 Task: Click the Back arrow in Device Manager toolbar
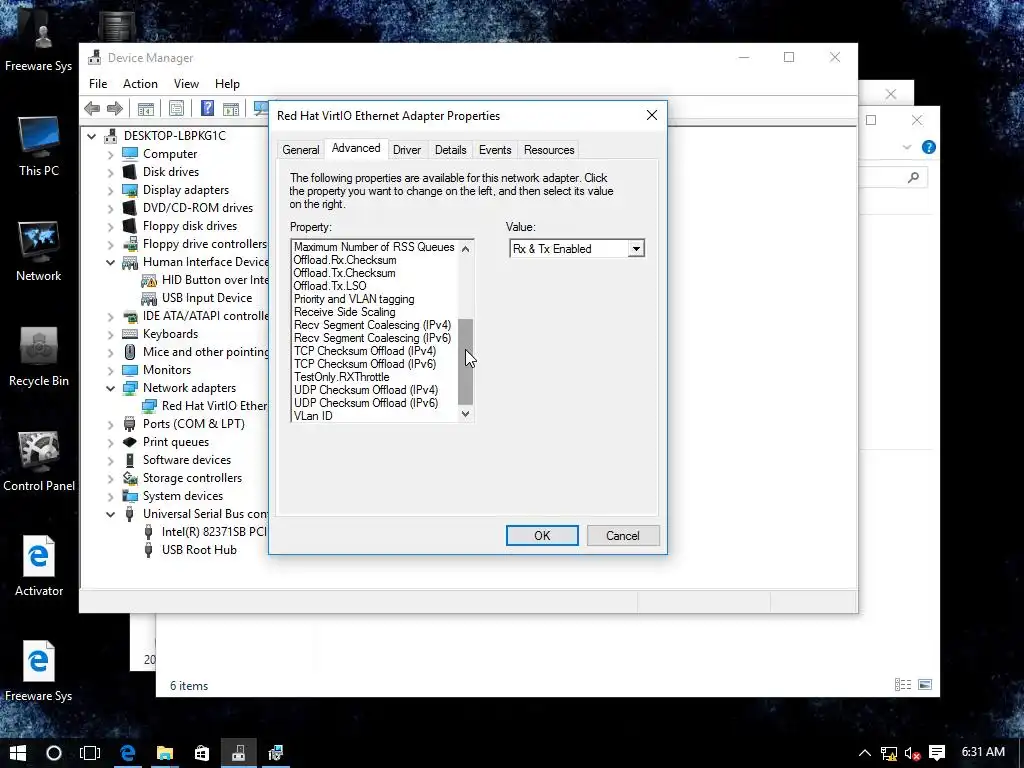coord(92,108)
